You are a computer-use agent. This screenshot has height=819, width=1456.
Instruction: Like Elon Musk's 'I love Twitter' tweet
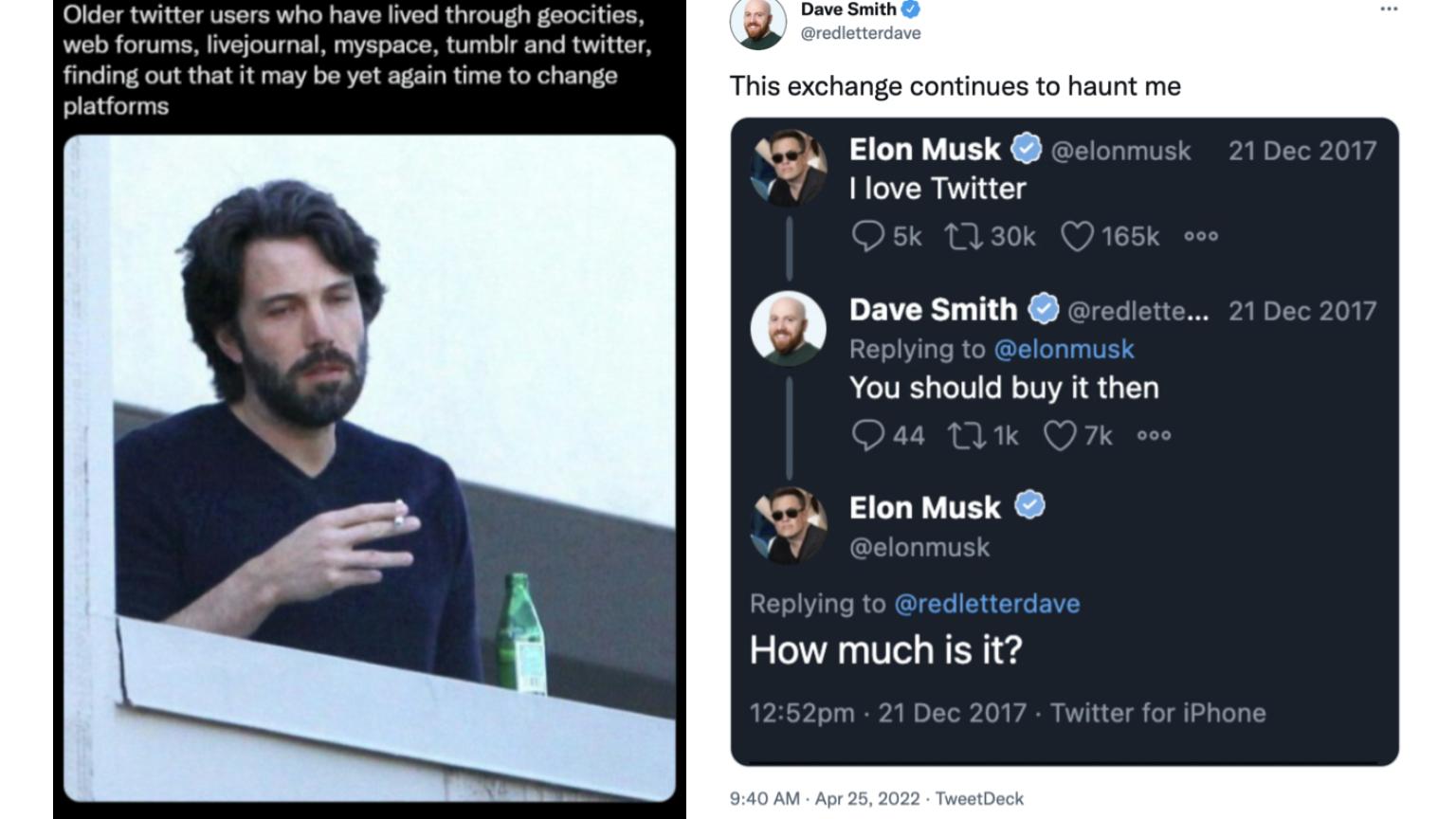pyautogui.click(x=1080, y=236)
